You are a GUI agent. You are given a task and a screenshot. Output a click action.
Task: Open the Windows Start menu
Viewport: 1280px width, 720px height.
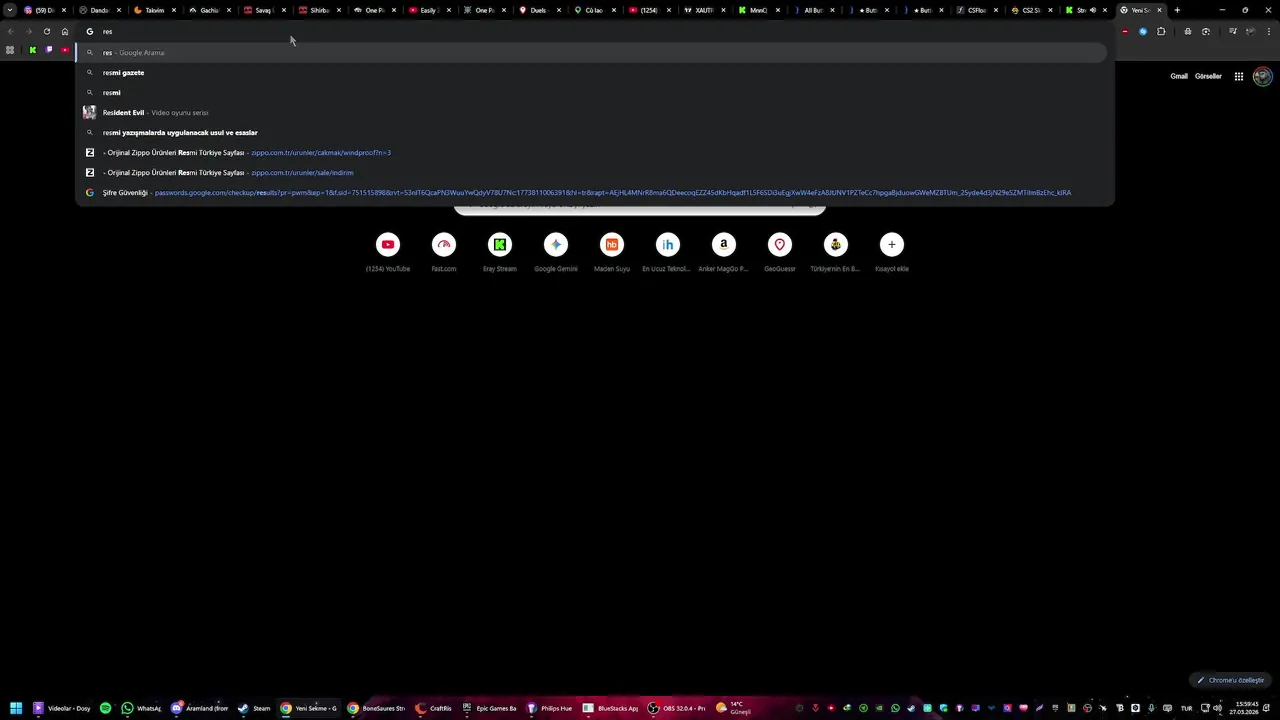tap(16, 708)
